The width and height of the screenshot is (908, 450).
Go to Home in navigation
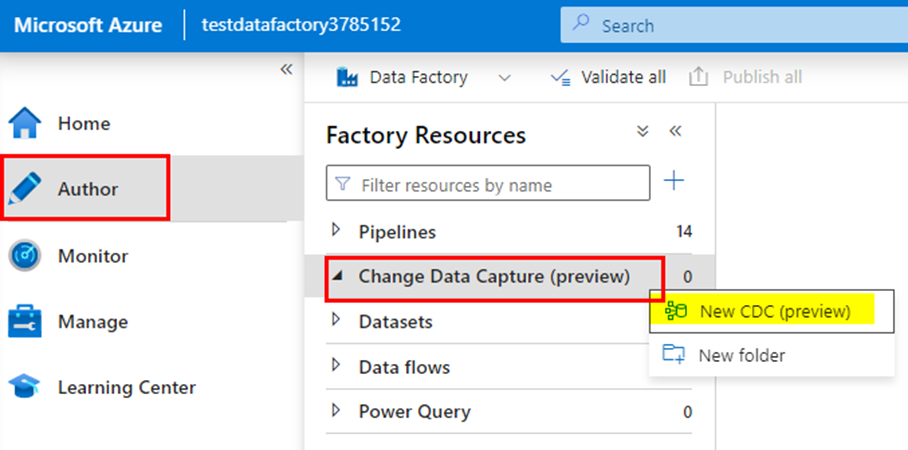(152, 123)
